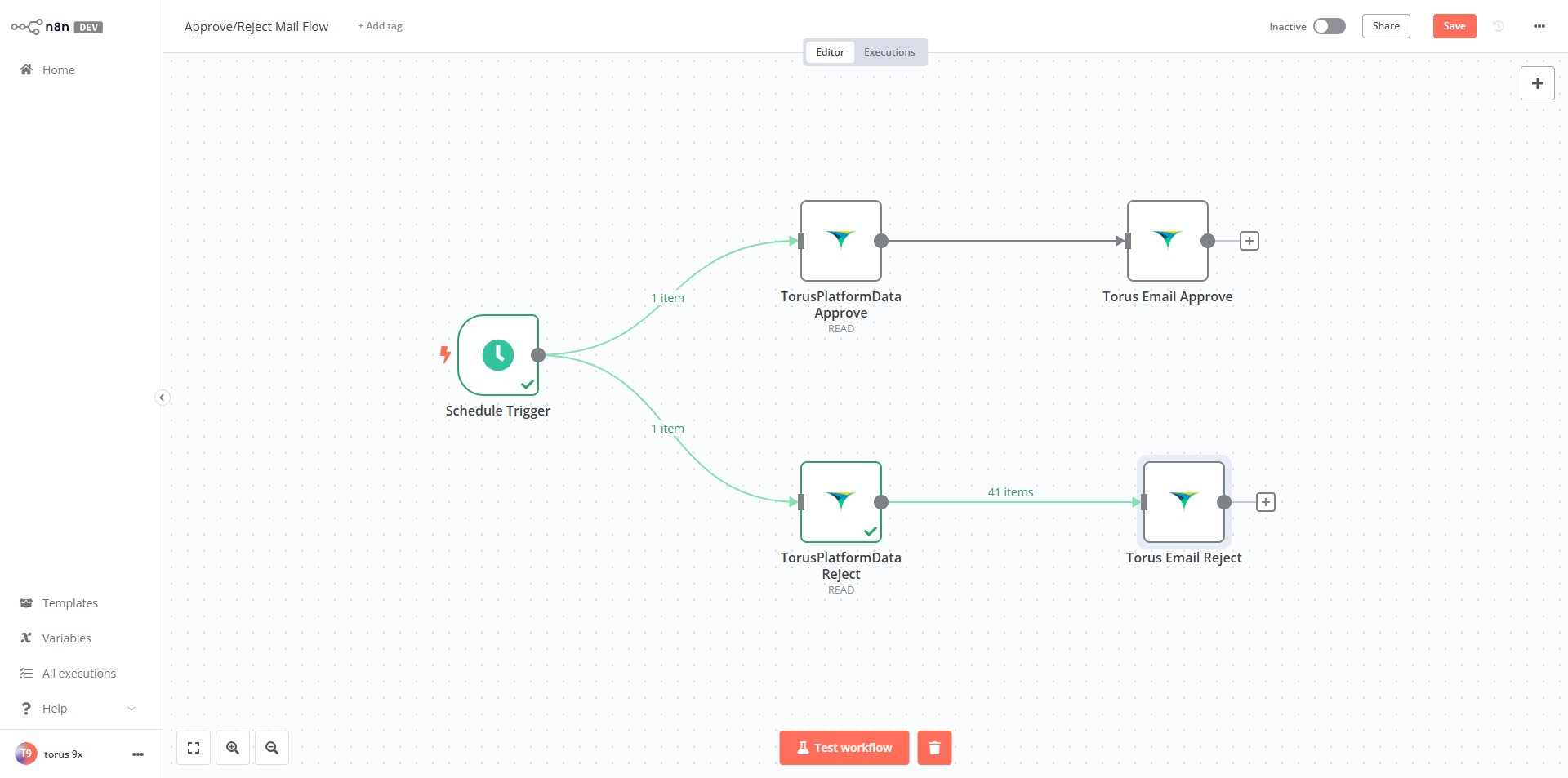Click the workflow name Approve/Reject Mail Flow

(x=256, y=26)
